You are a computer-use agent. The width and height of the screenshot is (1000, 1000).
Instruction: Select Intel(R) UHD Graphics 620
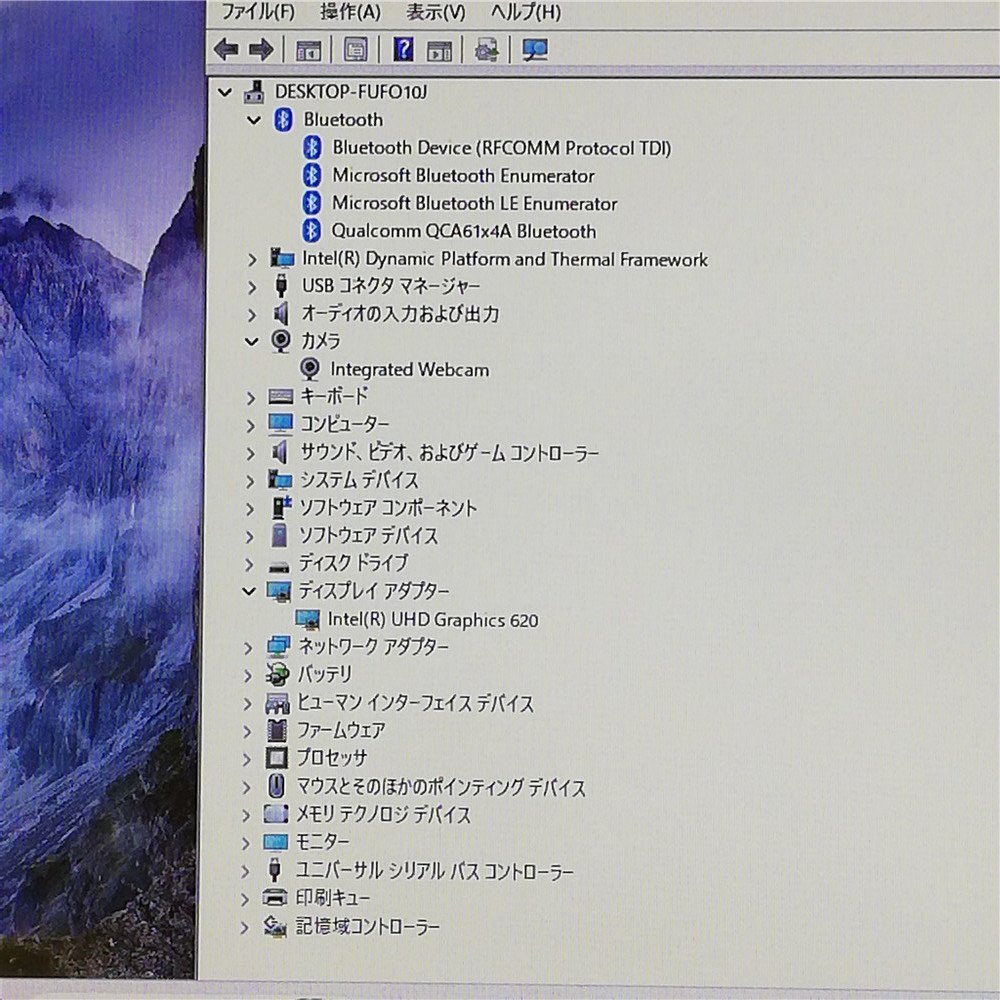point(432,620)
